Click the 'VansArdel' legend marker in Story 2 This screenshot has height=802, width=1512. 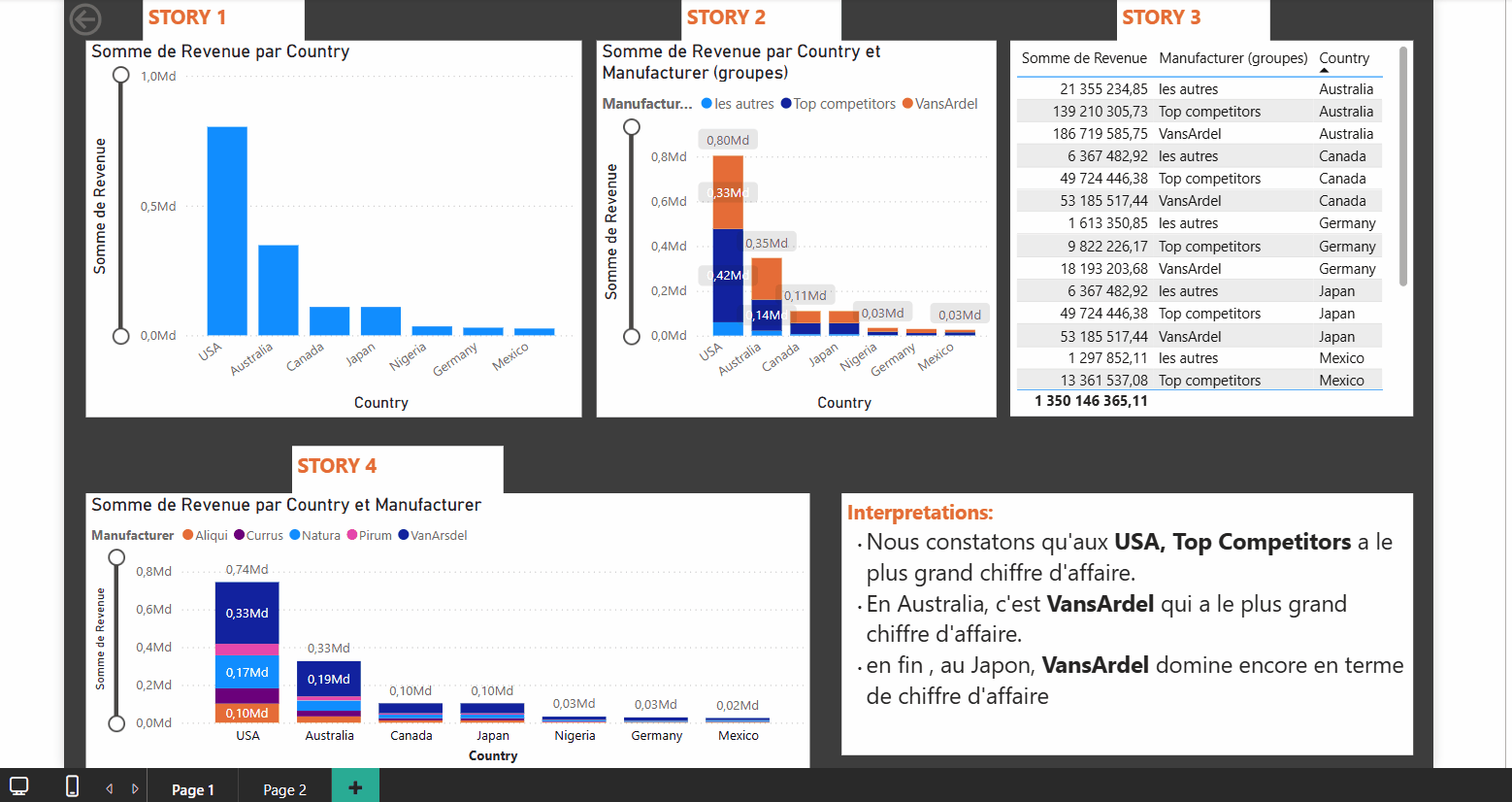tap(907, 104)
